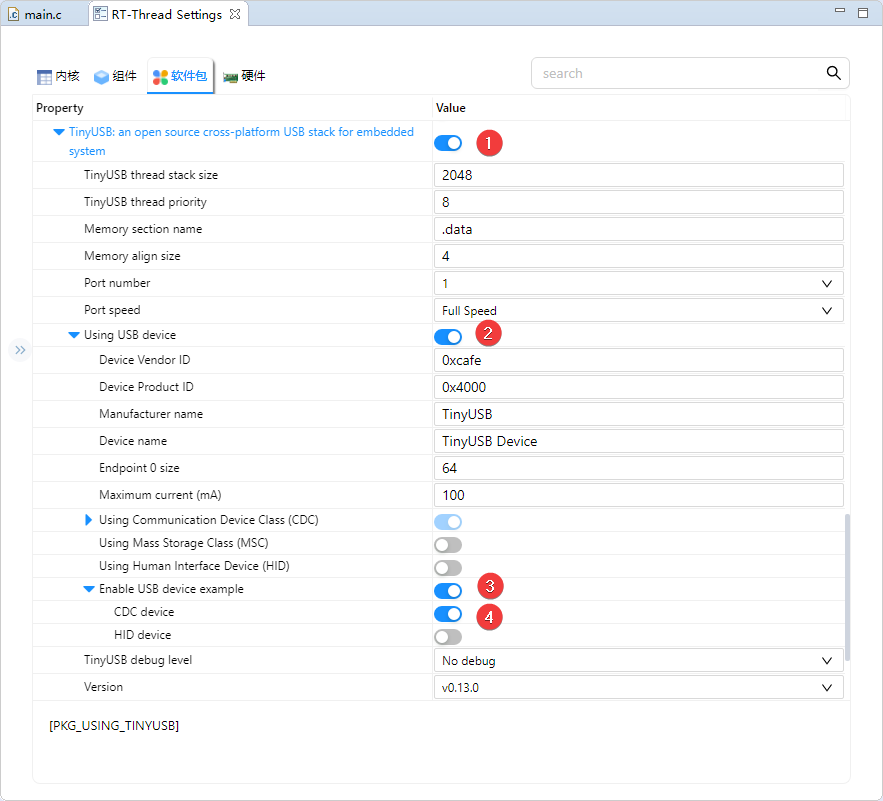Collapse the Using USB device node
The height and width of the screenshot is (801, 883).
[74, 335]
